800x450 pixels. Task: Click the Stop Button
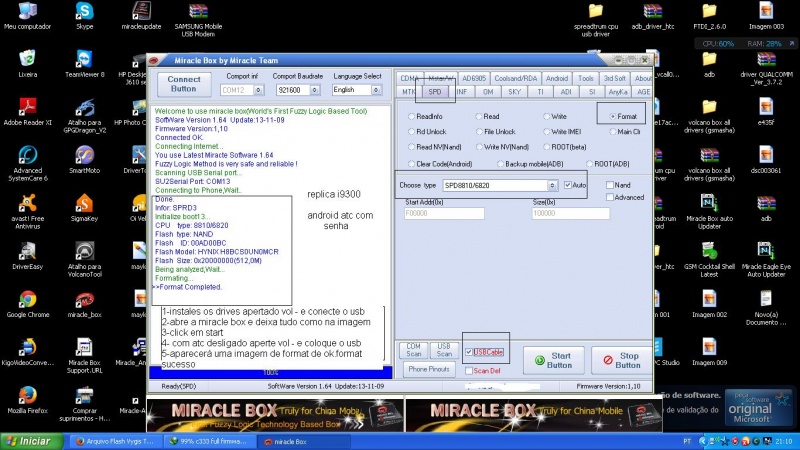(x=621, y=360)
